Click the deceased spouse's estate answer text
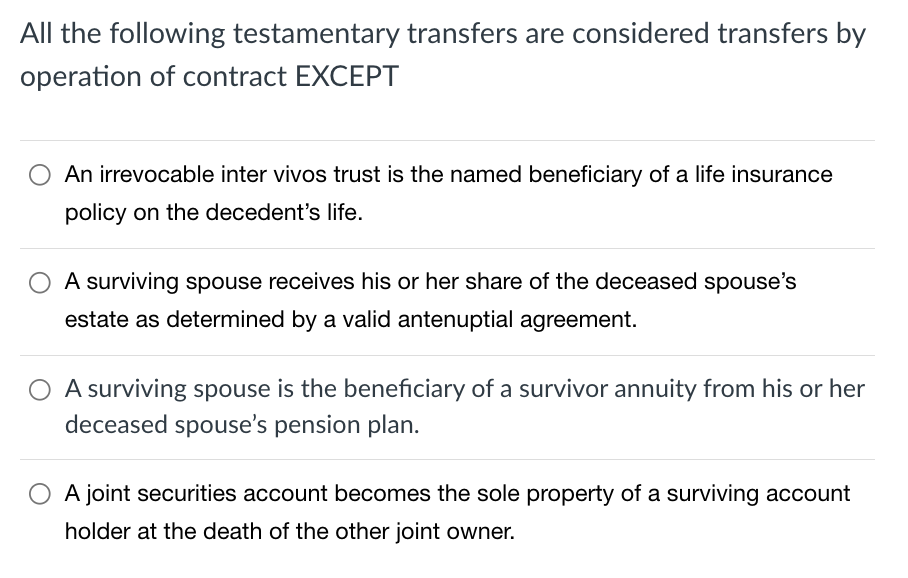This screenshot has width=908, height=578. [x=430, y=282]
